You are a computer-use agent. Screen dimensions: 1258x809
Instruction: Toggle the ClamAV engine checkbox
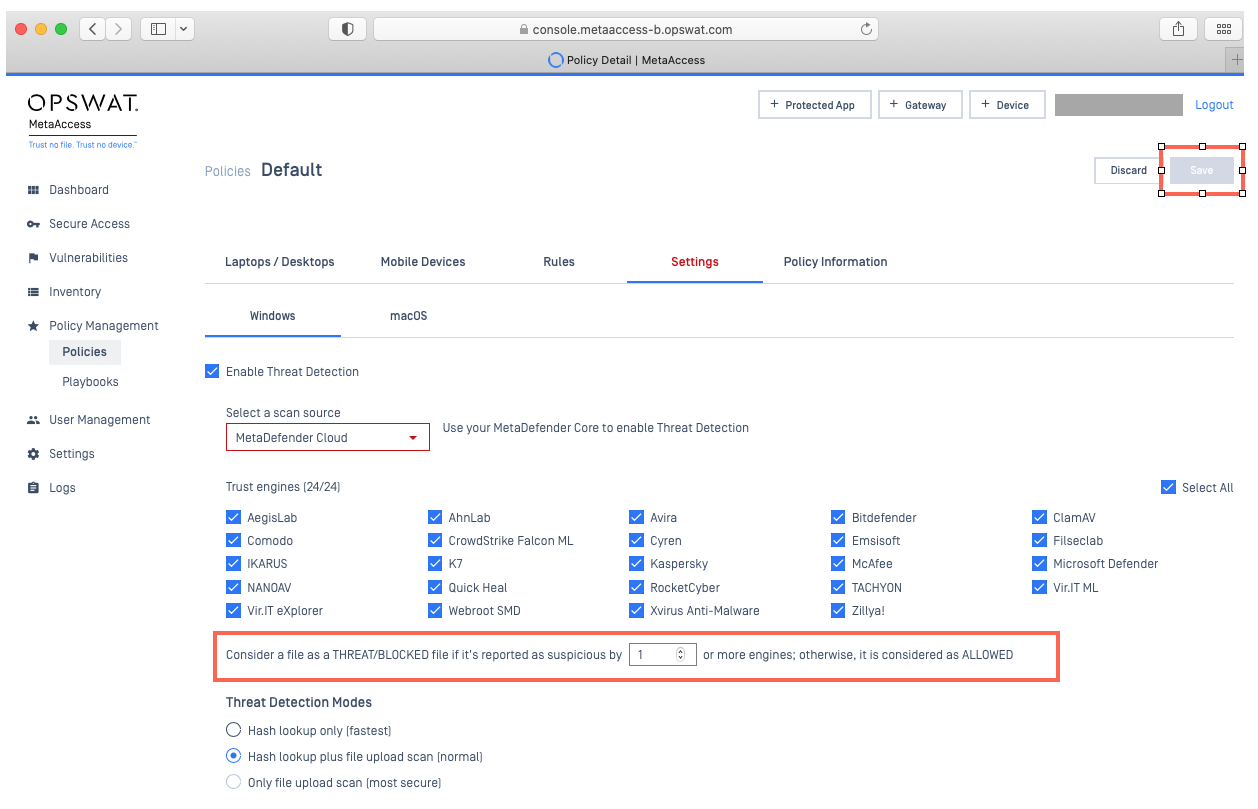coord(1039,518)
